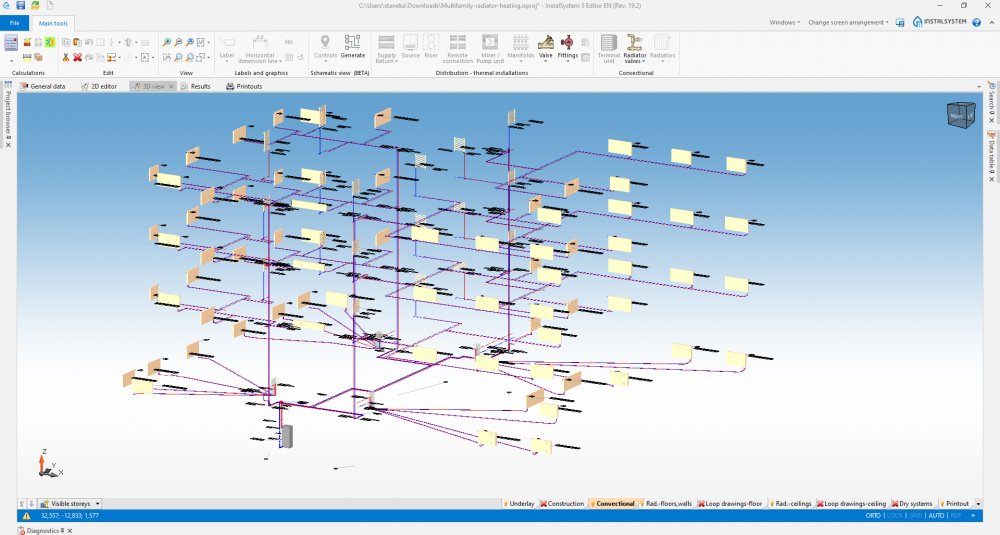Screen dimensions: 1000x535
Task: Click the zoom in magnifier icon
Action: 166,42
